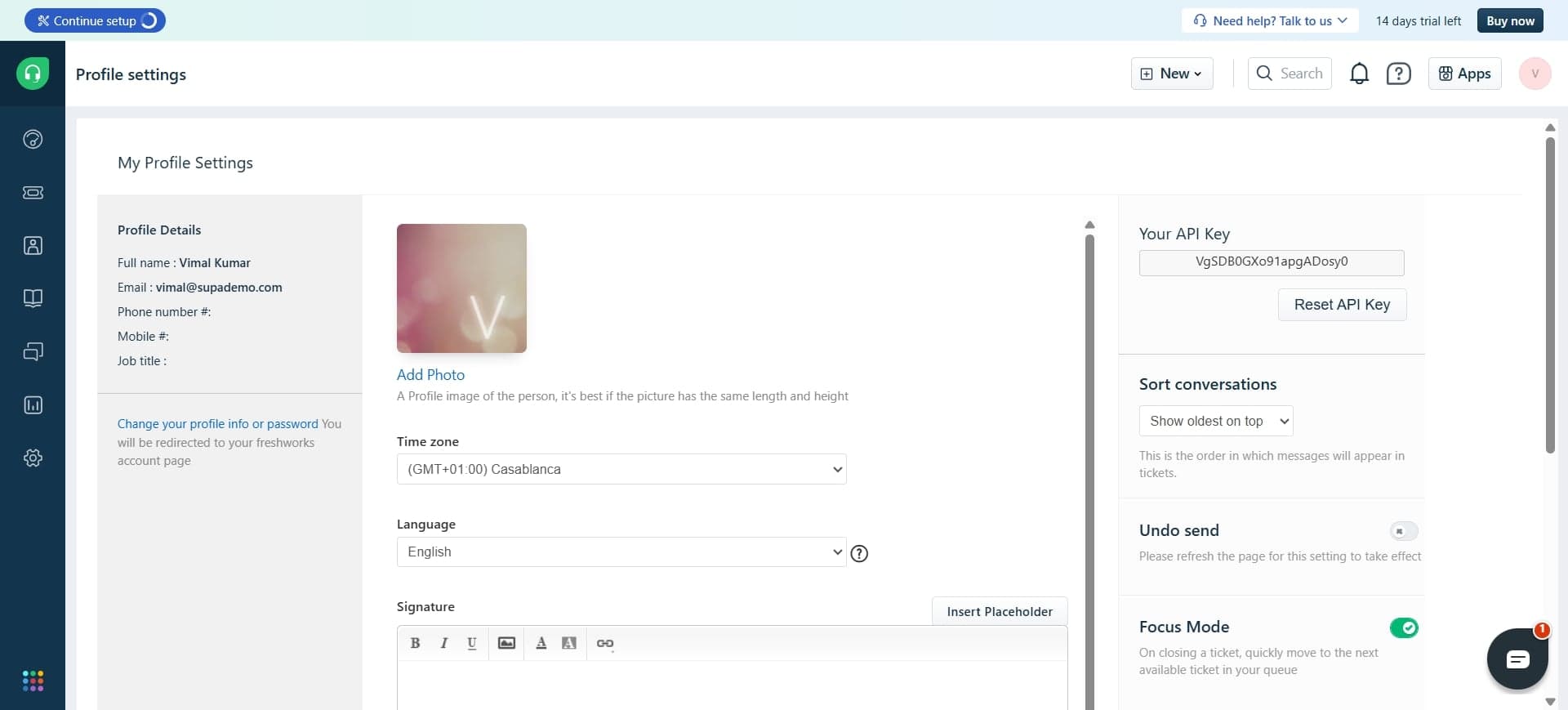Open the Freshworks app switcher dots
Viewport: 1568px width, 710px height.
click(x=33, y=681)
